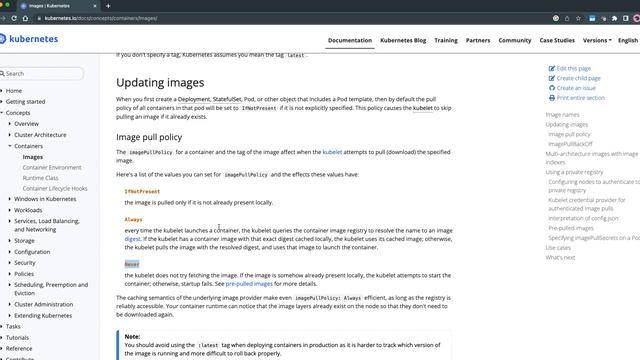
Task: Select Images in the sidebar
Action: click(33, 157)
